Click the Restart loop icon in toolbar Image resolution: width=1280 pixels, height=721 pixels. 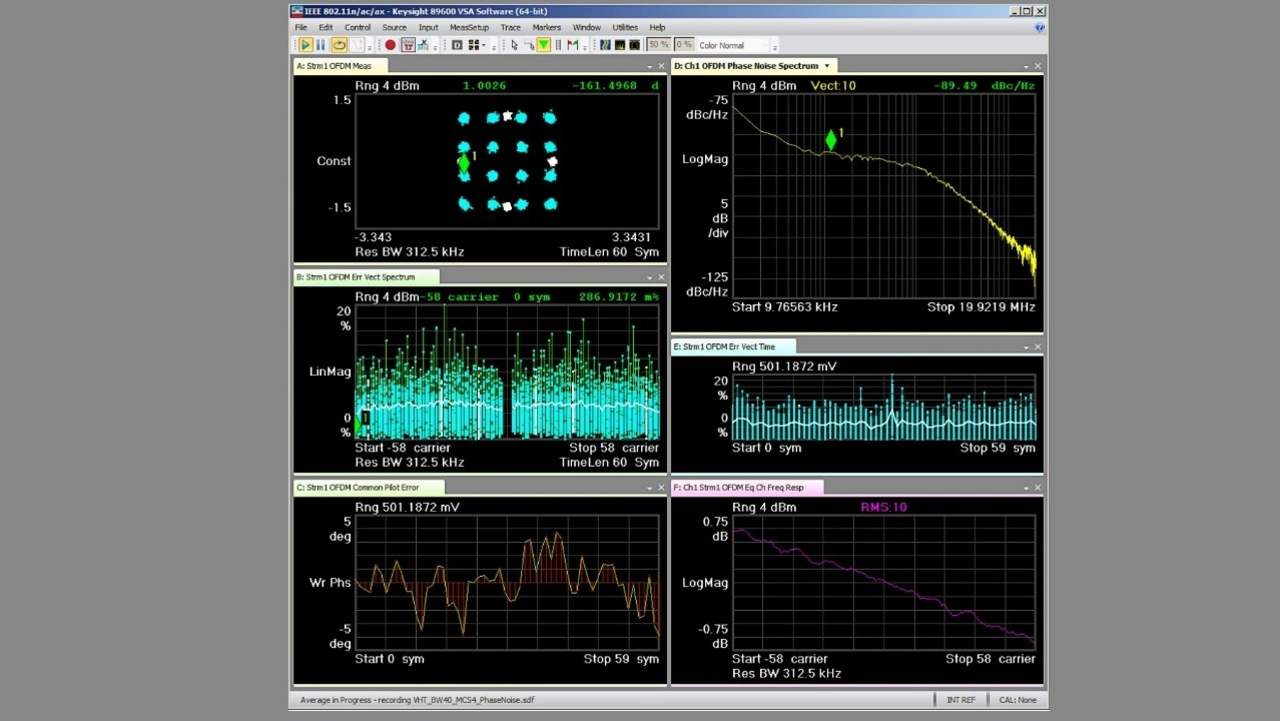pos(339,45)
